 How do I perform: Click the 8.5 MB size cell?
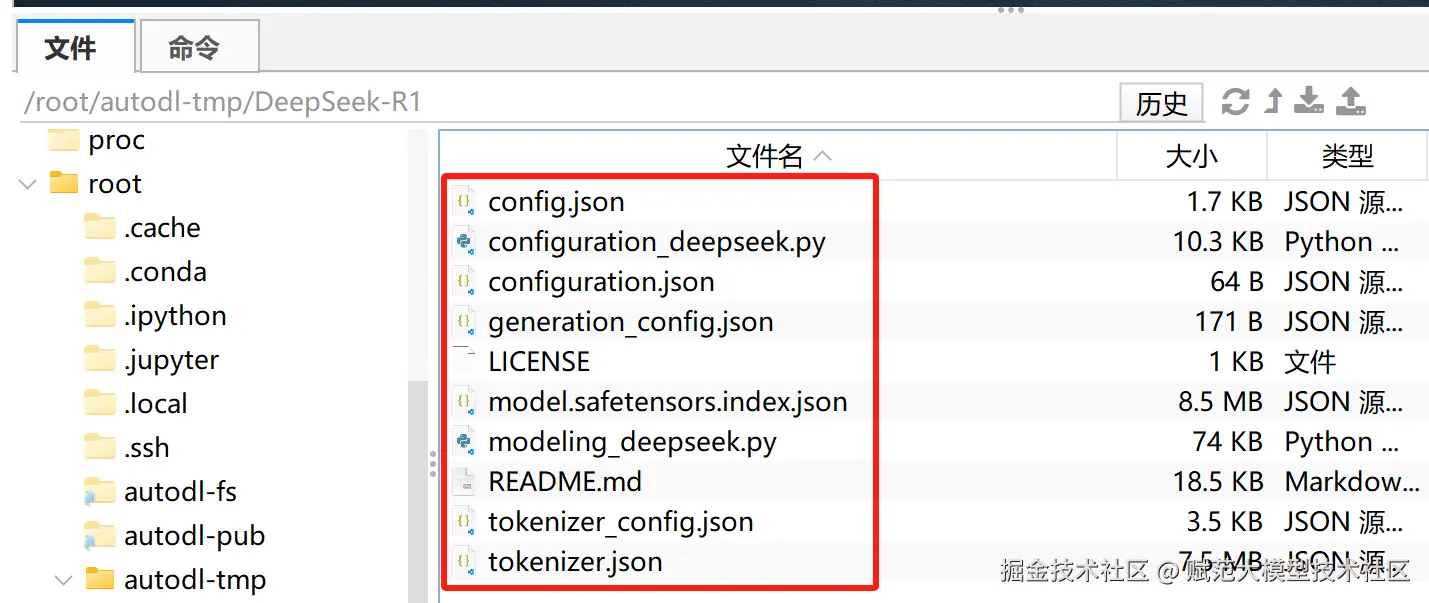click(1220, 402)
